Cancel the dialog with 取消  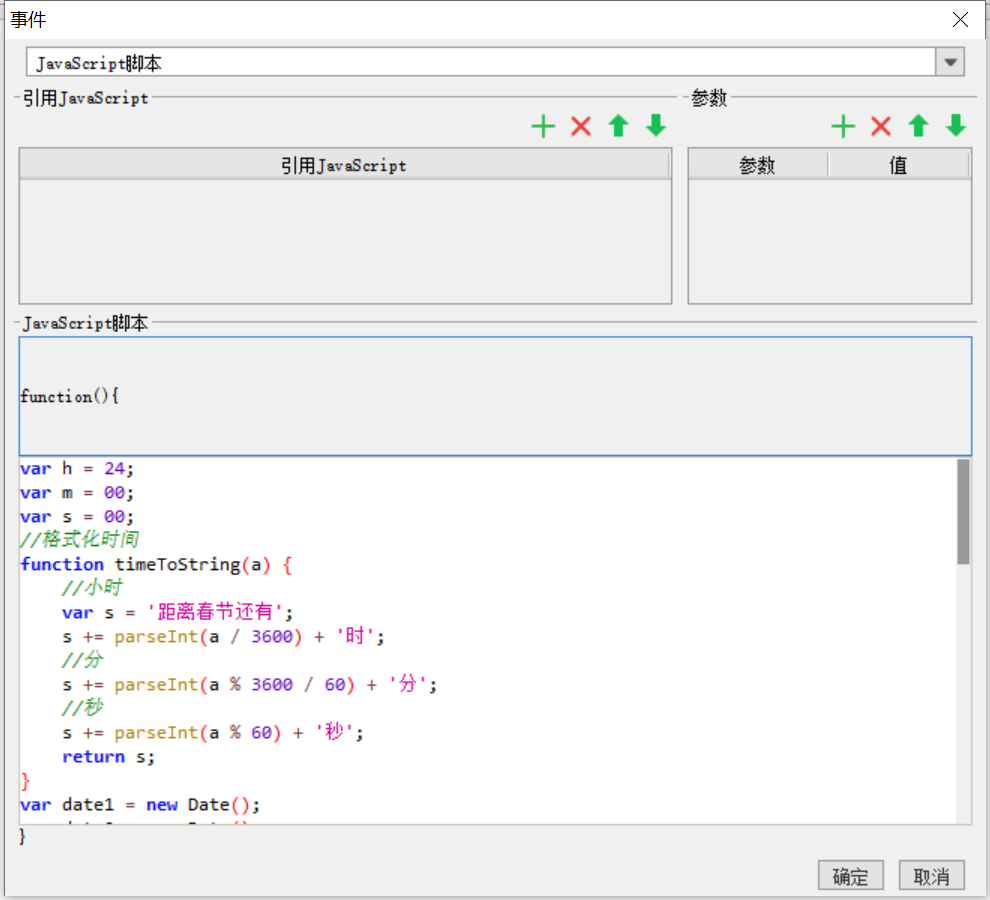(932, 875)
